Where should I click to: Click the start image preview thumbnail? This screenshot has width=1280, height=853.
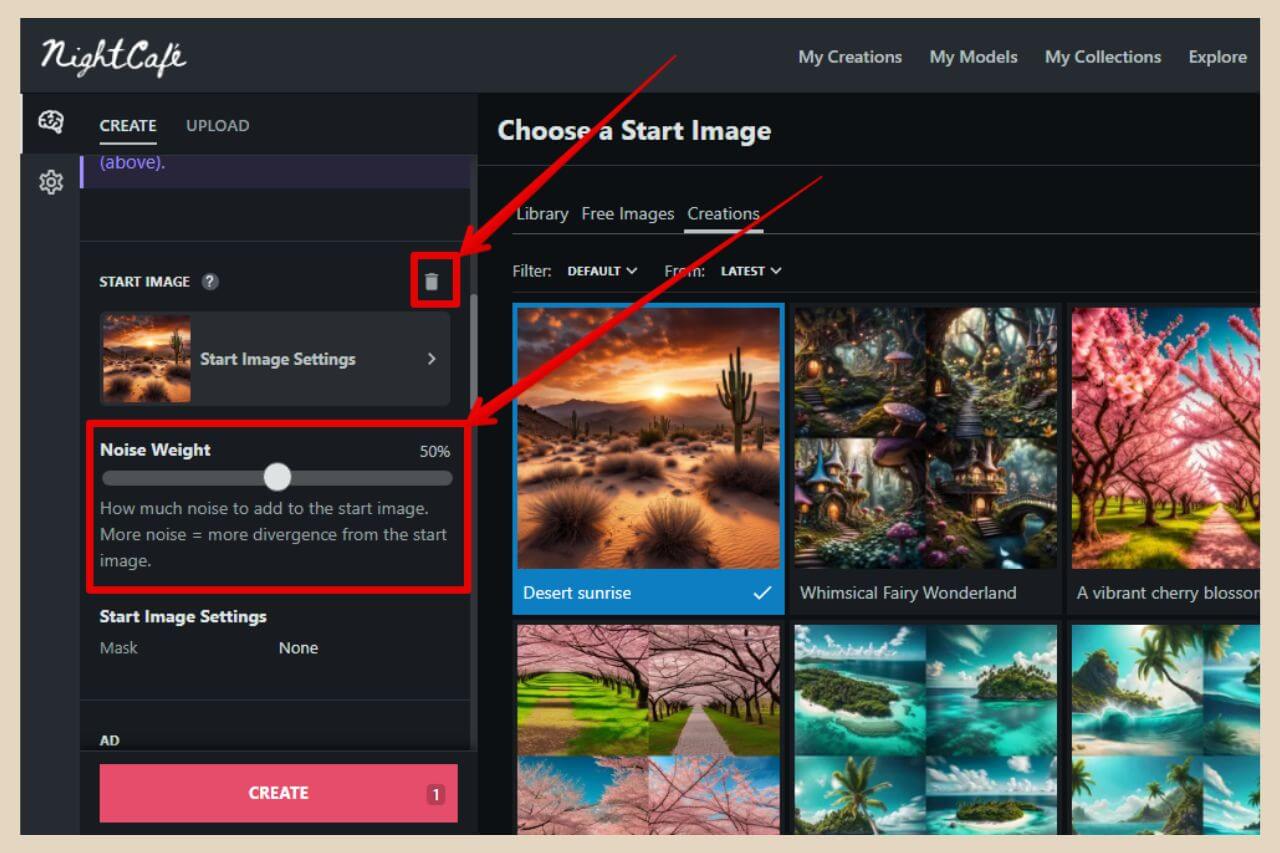coord(146,358)
